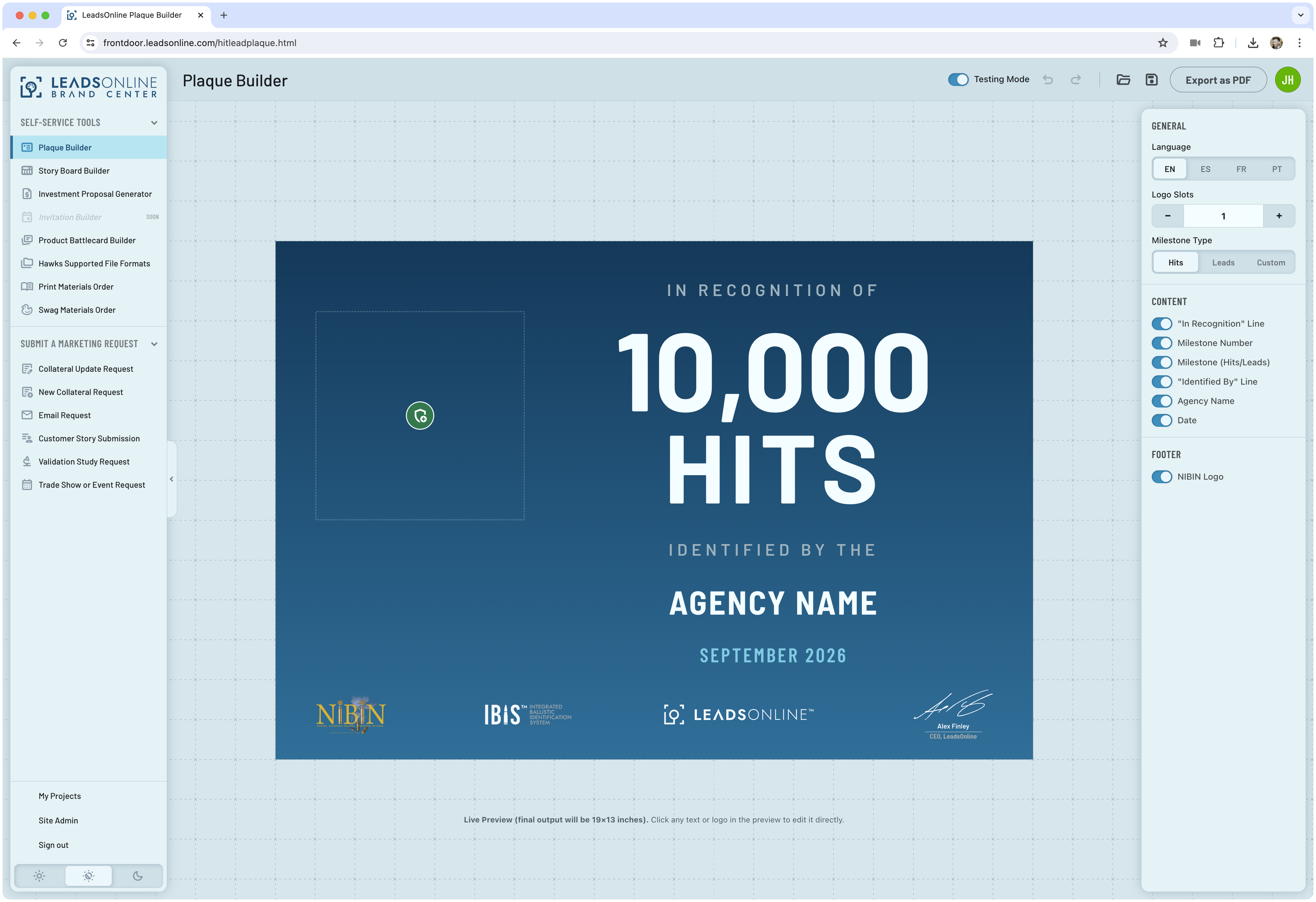Screen dimensions: 1316x902
Task: Bookmark this page with star icon
Action: pos(1163,43)
